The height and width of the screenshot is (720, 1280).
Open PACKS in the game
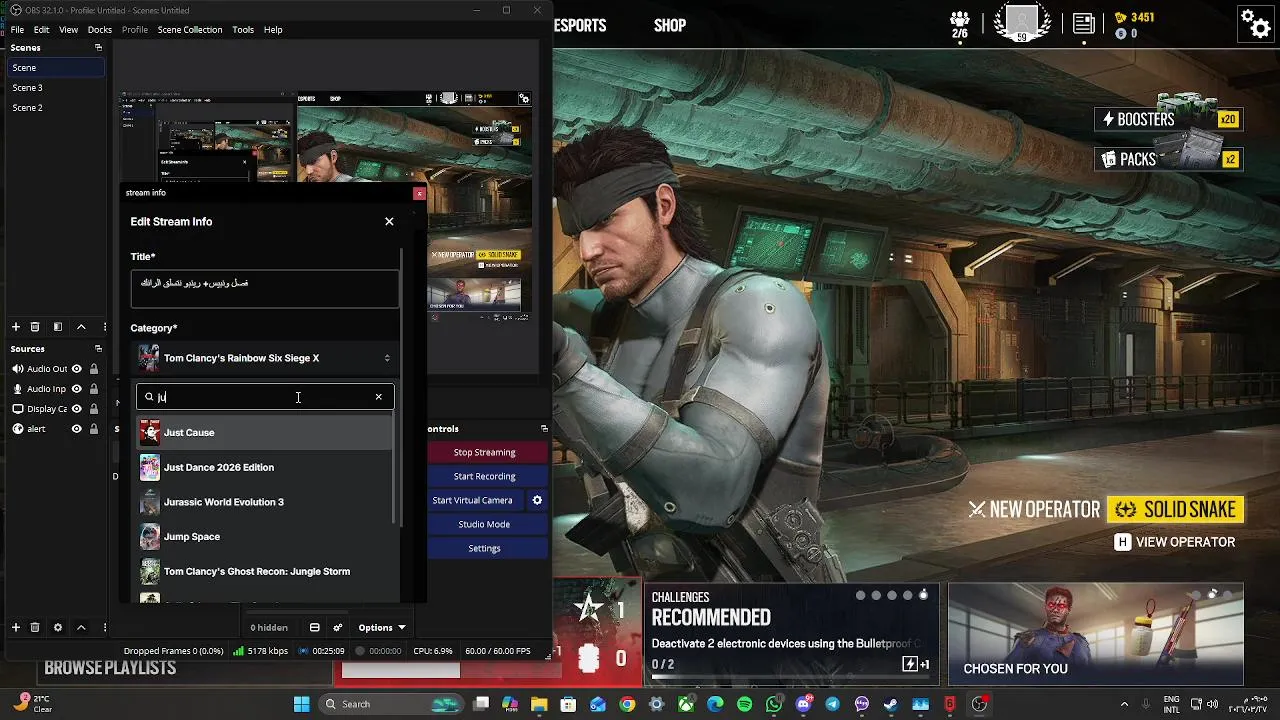pyautogui.click(x=1169, y=159)
